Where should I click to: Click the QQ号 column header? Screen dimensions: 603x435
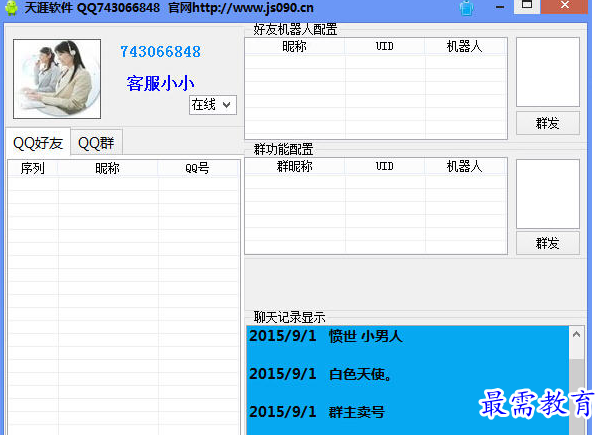(x=198, y=168)
